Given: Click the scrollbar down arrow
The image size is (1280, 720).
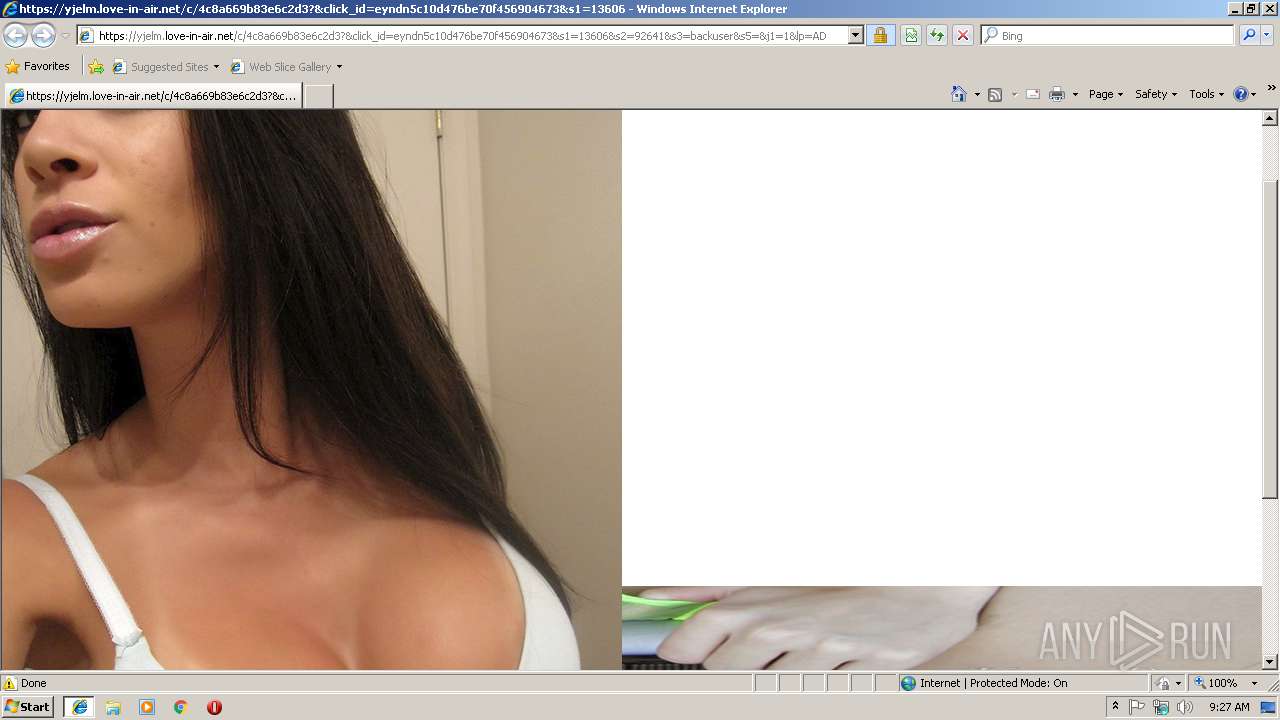Looking at the screenshot, I should [1270, 661].
